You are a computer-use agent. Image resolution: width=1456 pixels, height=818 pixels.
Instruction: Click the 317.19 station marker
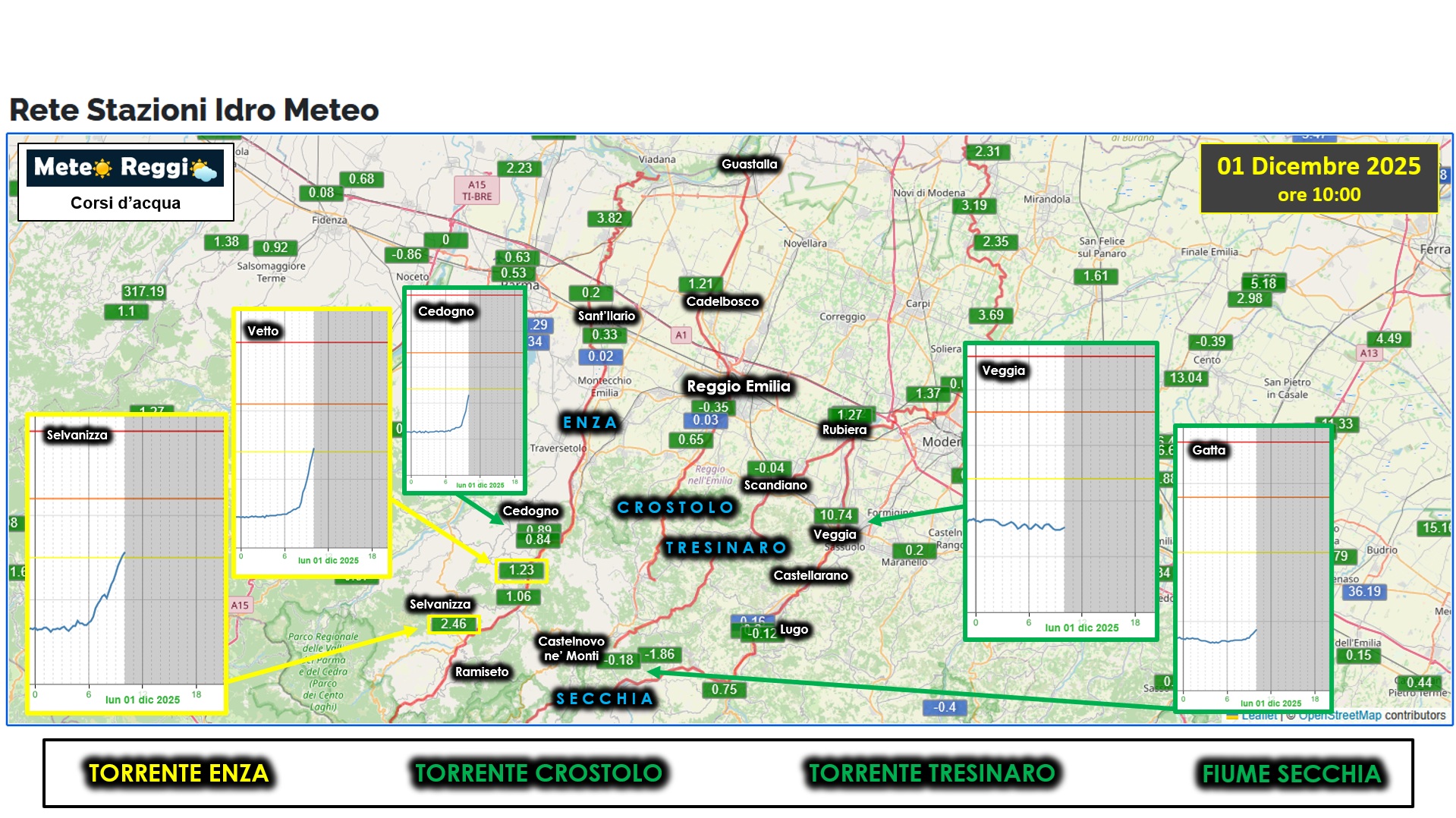tap(143, 291)
